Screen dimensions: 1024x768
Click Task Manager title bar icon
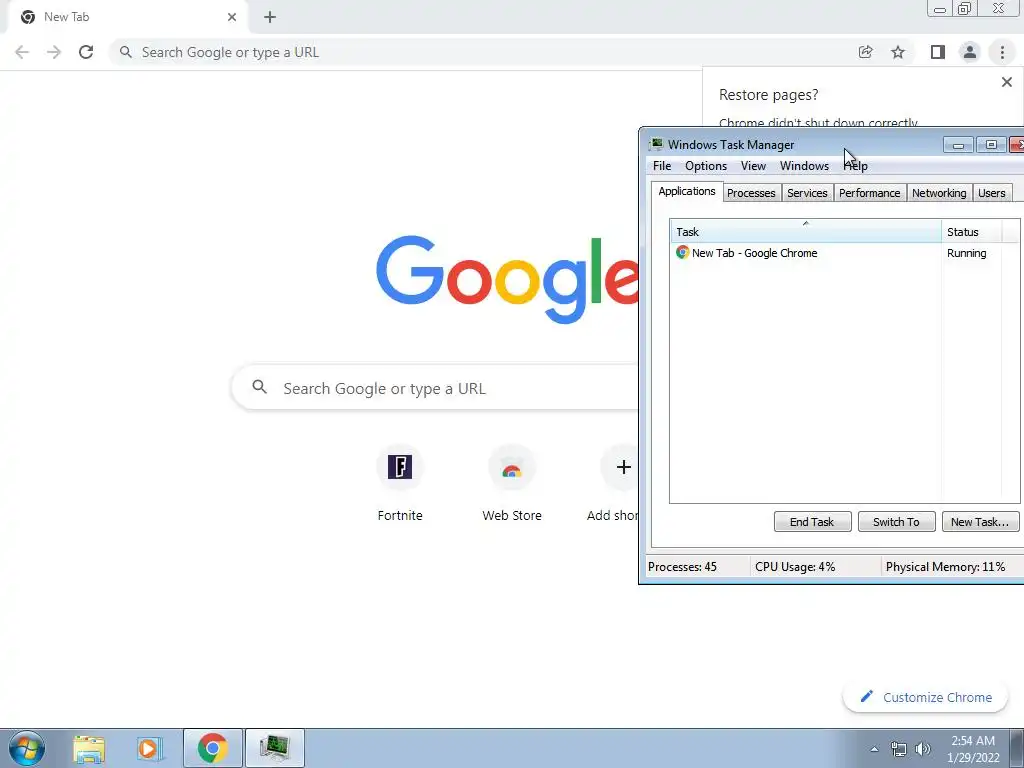656,144
